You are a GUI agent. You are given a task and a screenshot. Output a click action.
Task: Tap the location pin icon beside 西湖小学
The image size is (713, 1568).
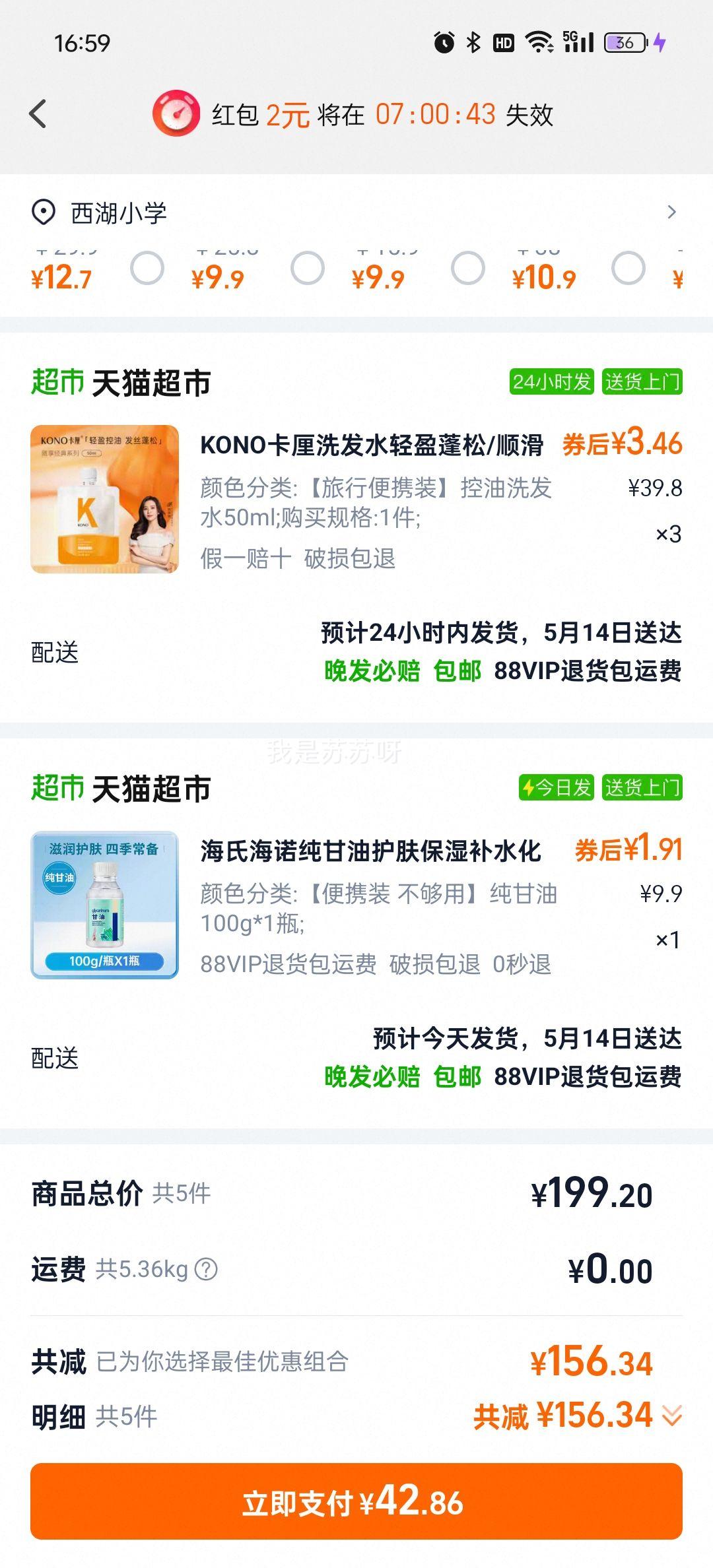(x=44, y=213)
